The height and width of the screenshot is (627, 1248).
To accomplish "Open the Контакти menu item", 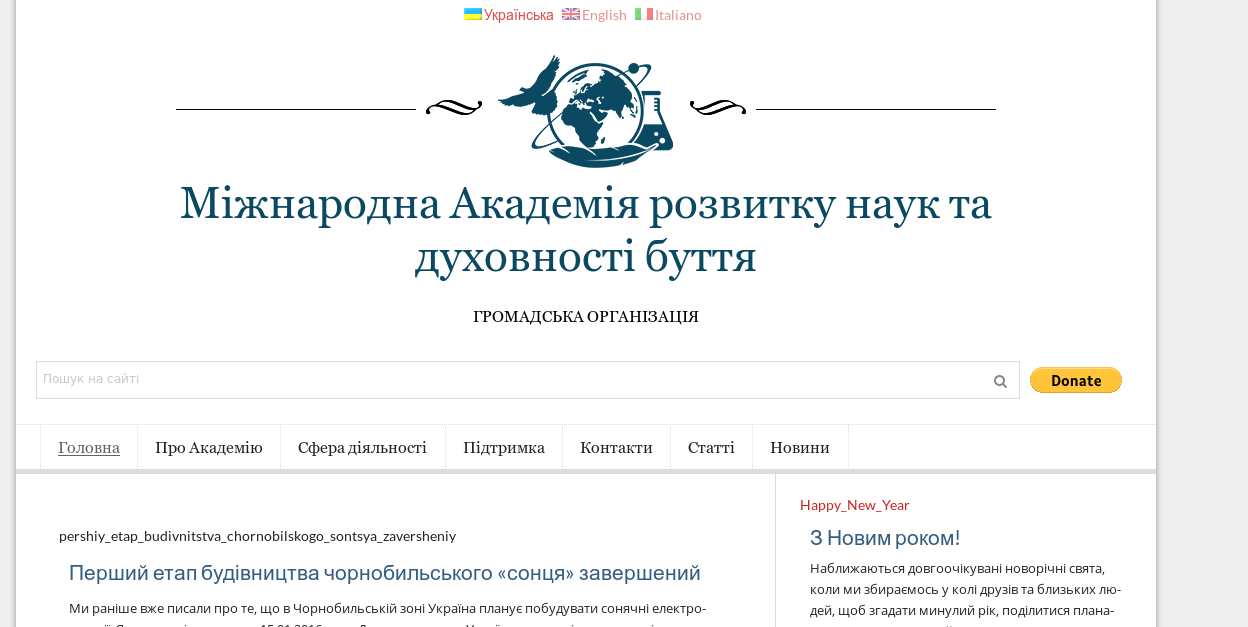I will click(x=616, y=448).
